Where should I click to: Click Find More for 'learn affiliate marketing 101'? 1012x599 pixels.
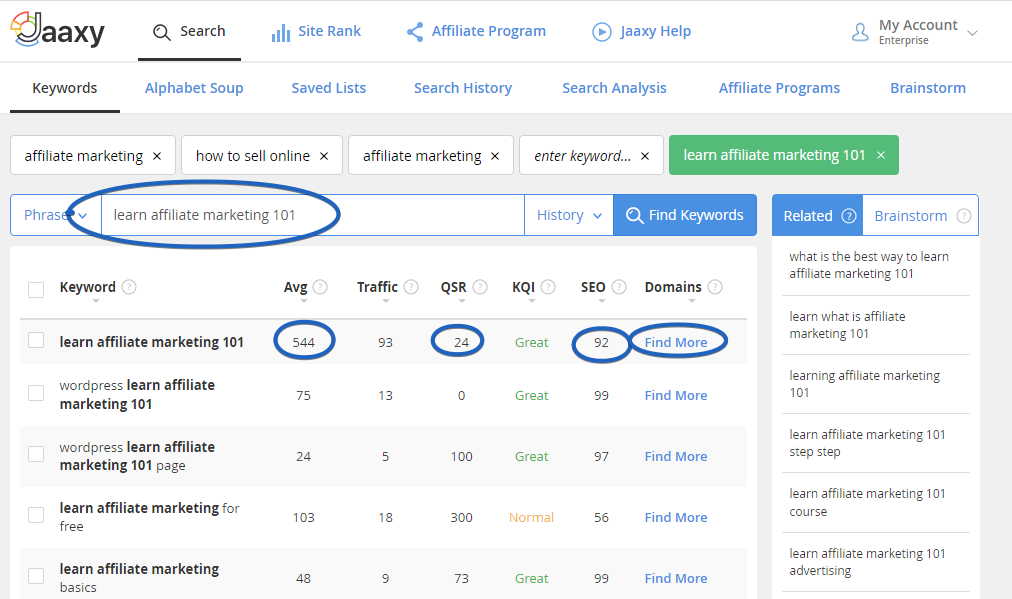(676, 342)
